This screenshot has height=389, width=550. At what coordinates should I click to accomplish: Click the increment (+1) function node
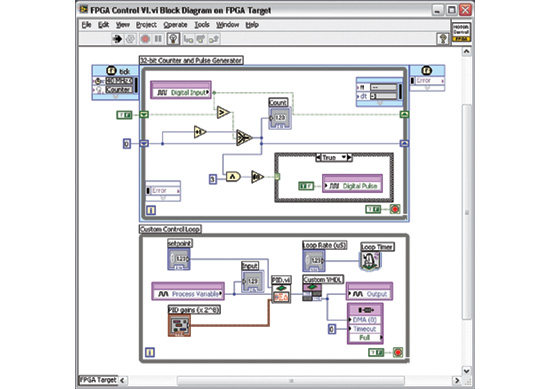pos(200,132)
